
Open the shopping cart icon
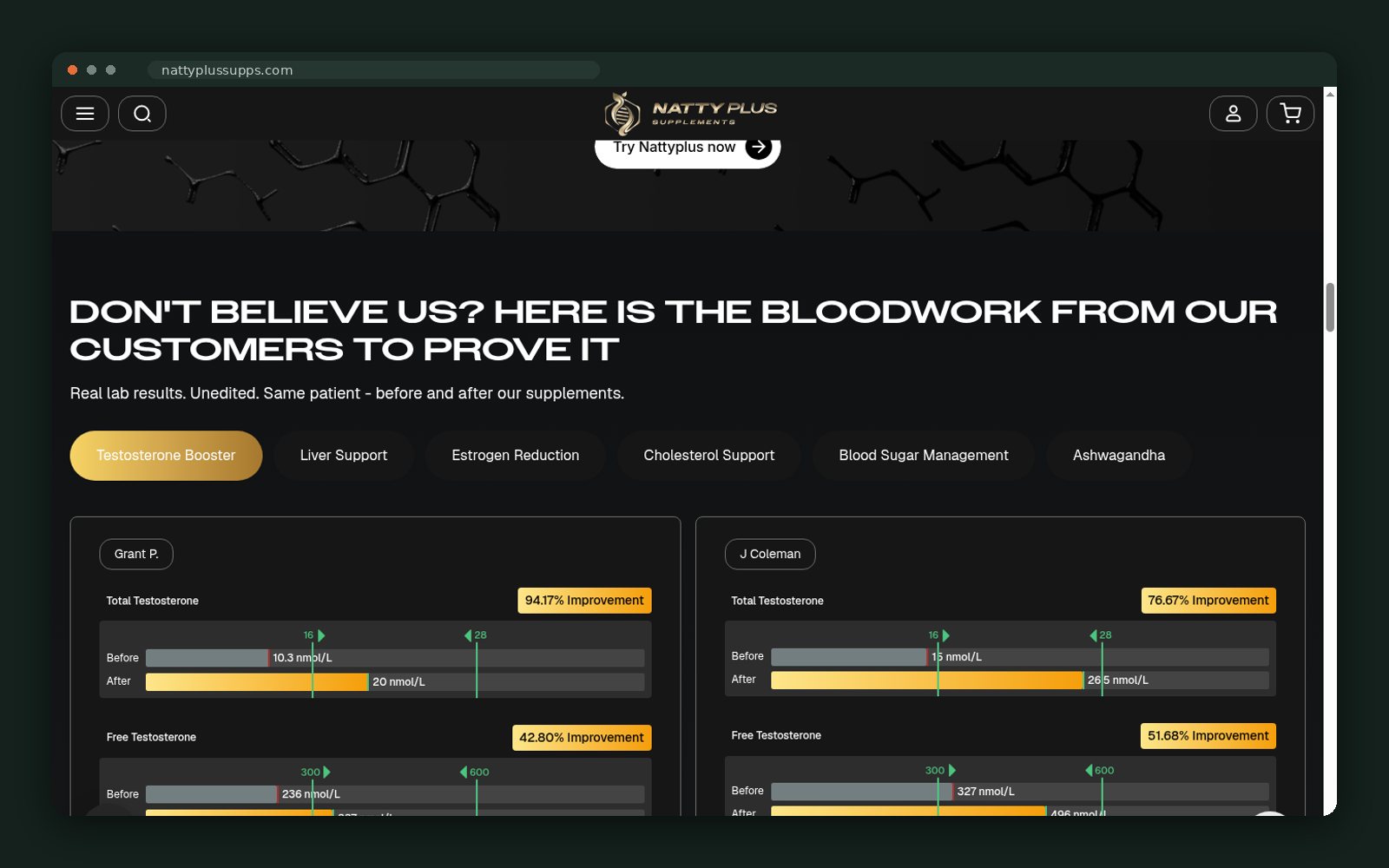click(1290, 114)
